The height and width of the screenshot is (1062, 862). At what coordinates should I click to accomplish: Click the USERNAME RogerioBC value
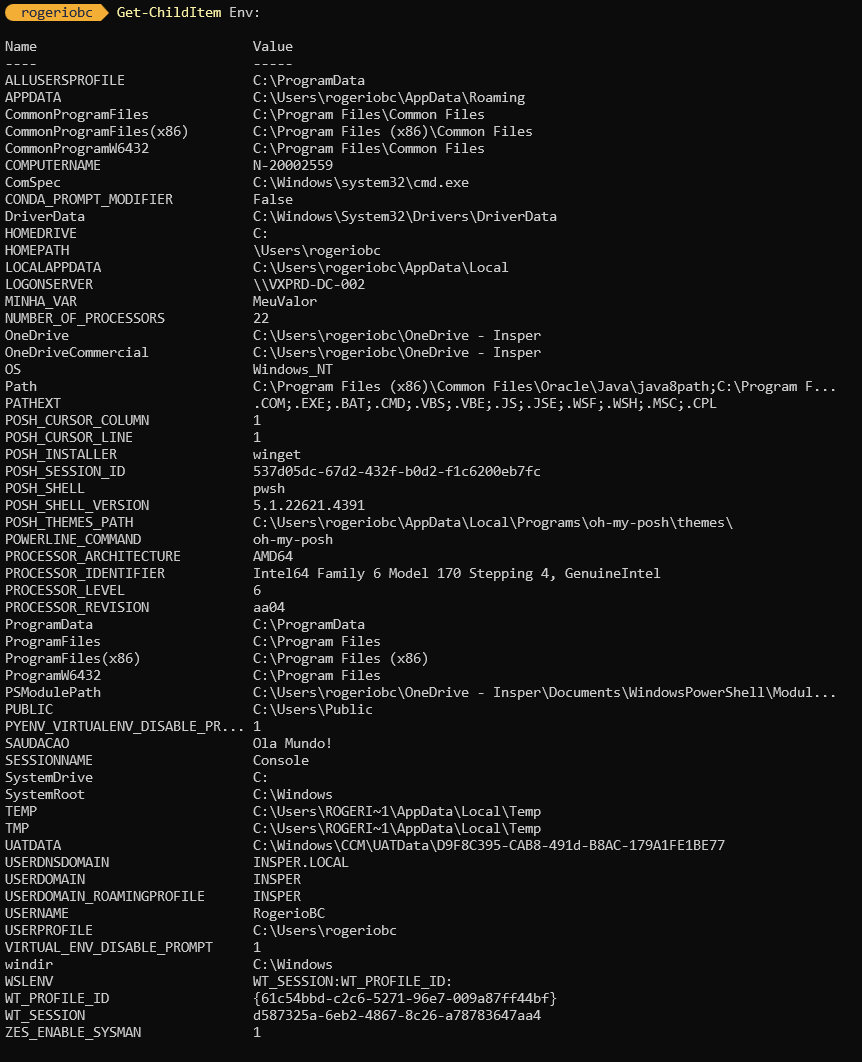288,914
